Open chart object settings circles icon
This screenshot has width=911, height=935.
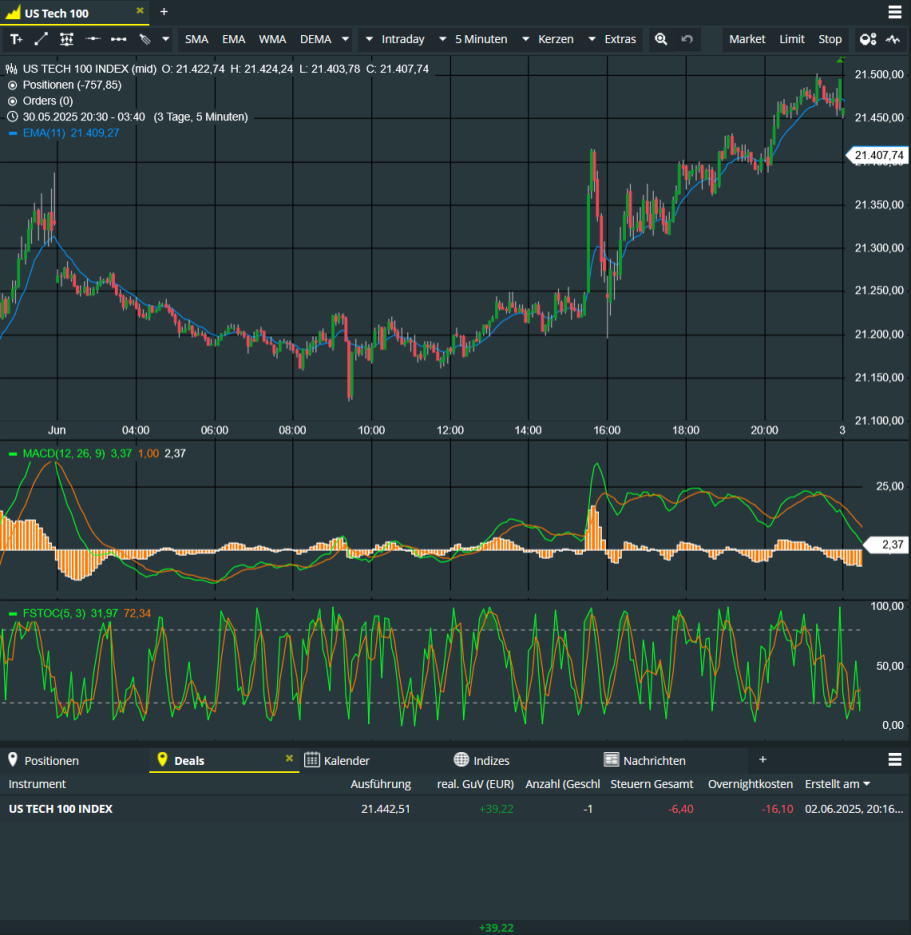[867, 39]
